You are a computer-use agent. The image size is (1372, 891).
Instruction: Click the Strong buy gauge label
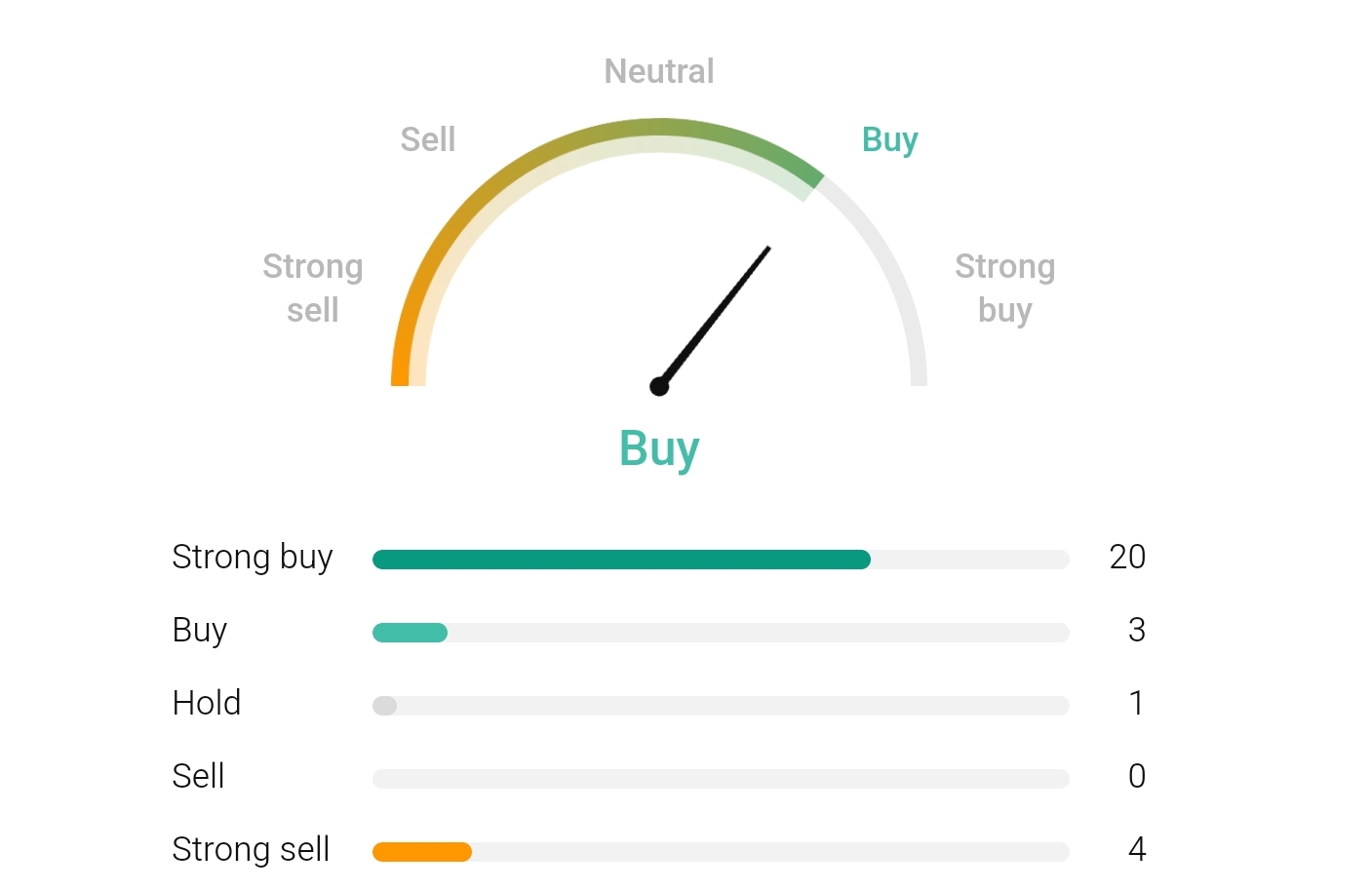[x=1005, y=288]
